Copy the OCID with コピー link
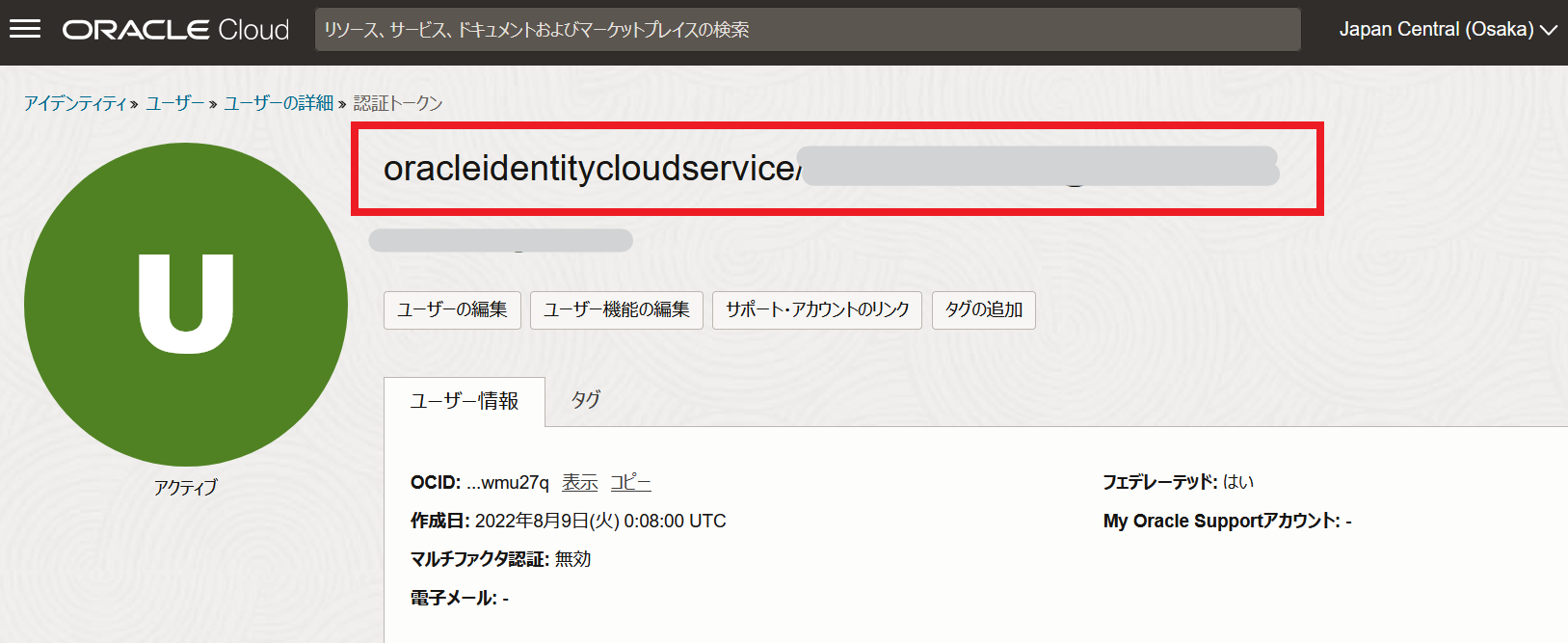The height and width of the screenshot is (643, 1568). point(630,482)
